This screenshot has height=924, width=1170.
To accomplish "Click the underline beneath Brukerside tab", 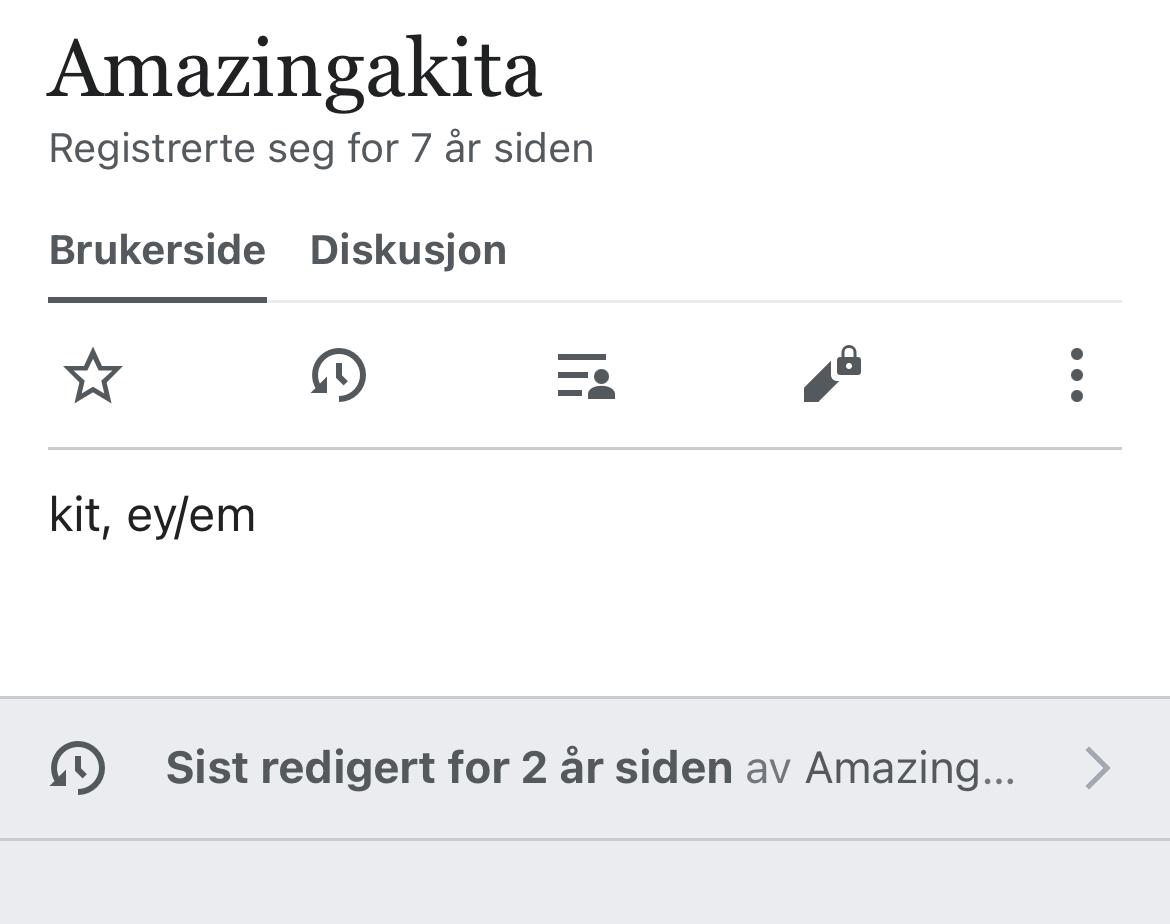I will click(x=157, y=298).
